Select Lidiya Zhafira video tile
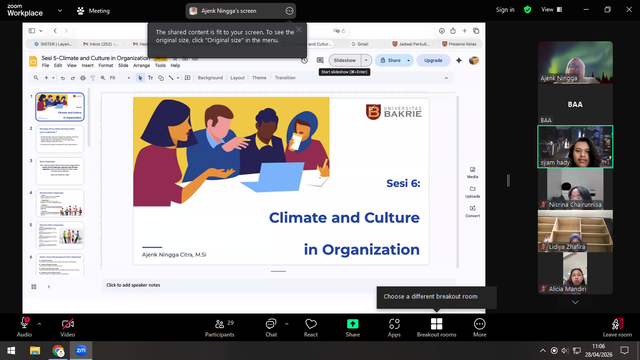The image size is (640, 360). [575, 231]
